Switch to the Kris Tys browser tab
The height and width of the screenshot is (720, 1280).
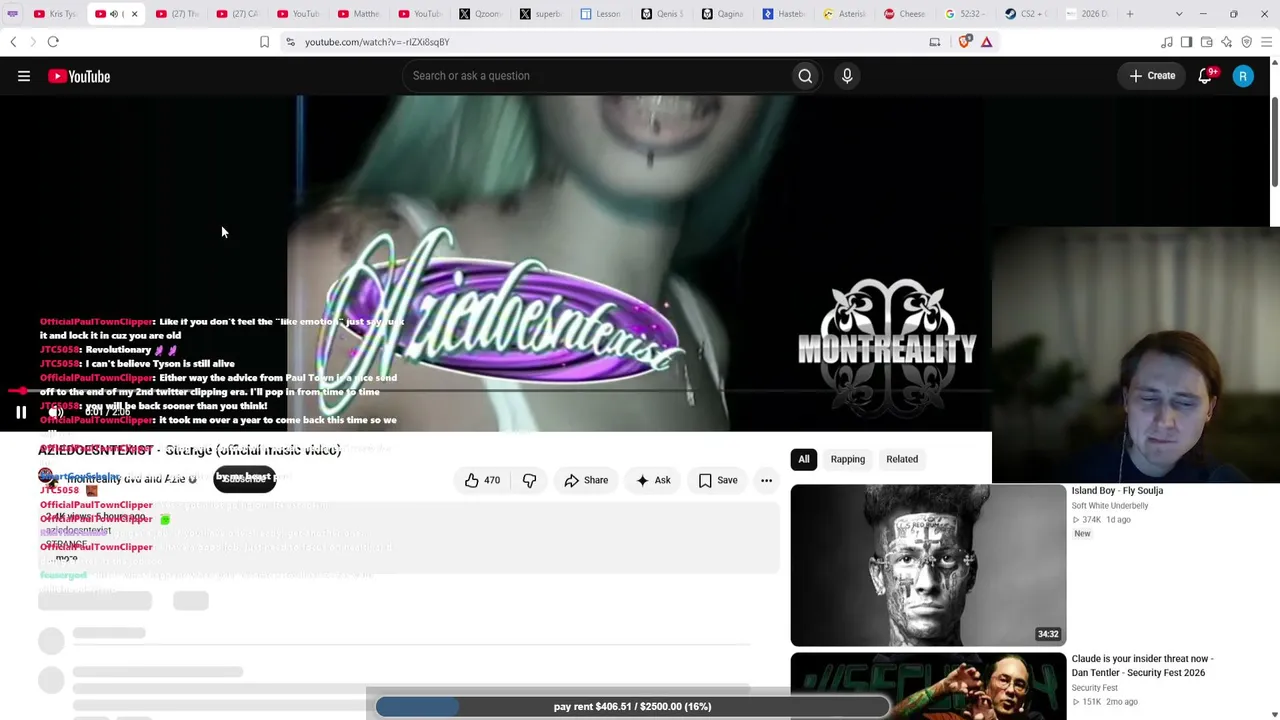[x=55, y=14]
